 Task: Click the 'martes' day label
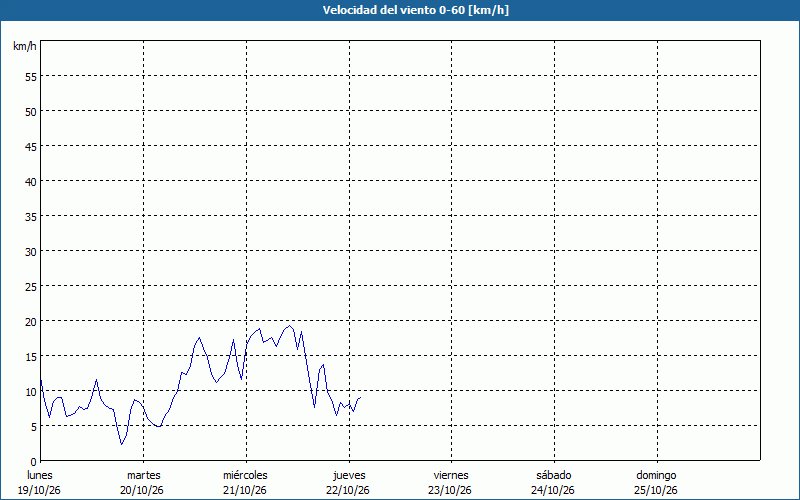tap(144, 475)
